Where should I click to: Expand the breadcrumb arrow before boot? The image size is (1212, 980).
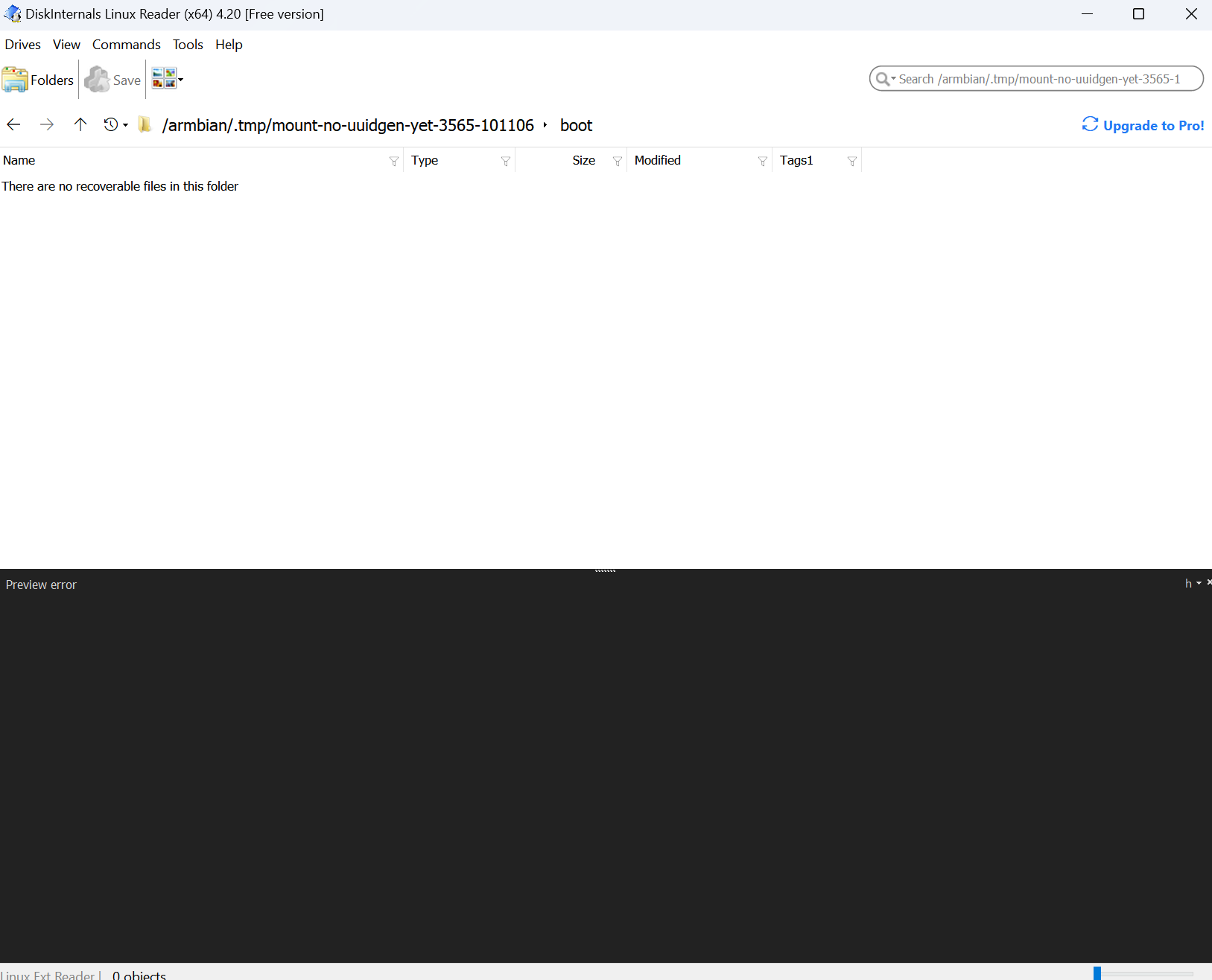[545, 125]
